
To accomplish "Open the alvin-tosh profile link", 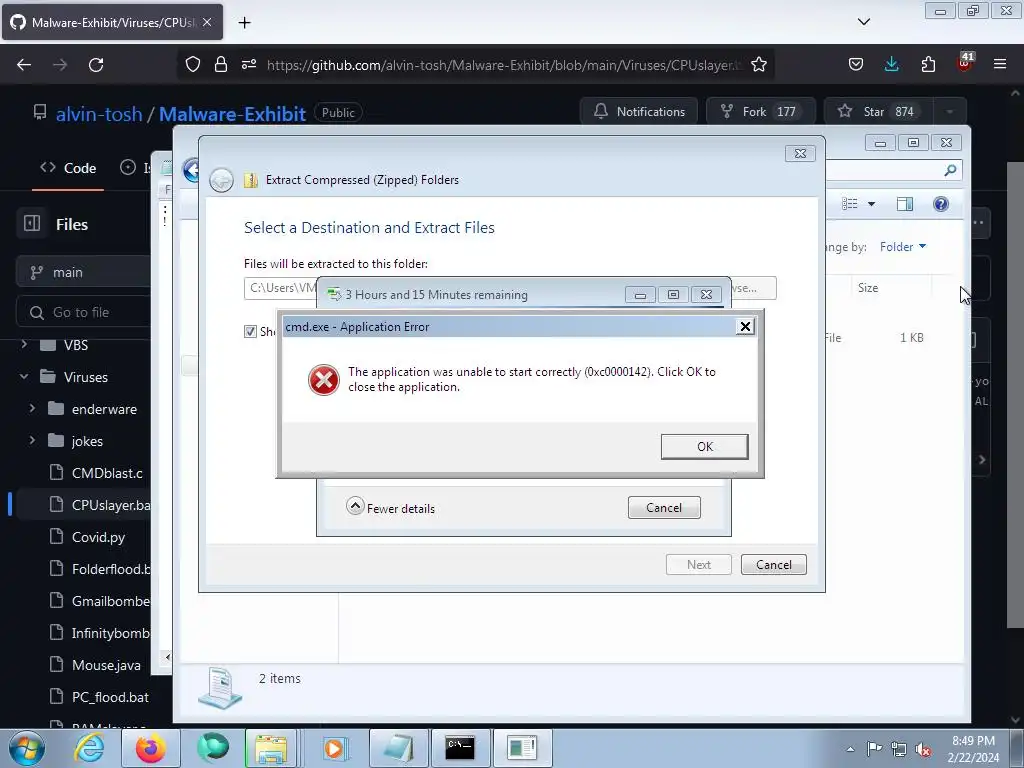I will click(99, 114).
